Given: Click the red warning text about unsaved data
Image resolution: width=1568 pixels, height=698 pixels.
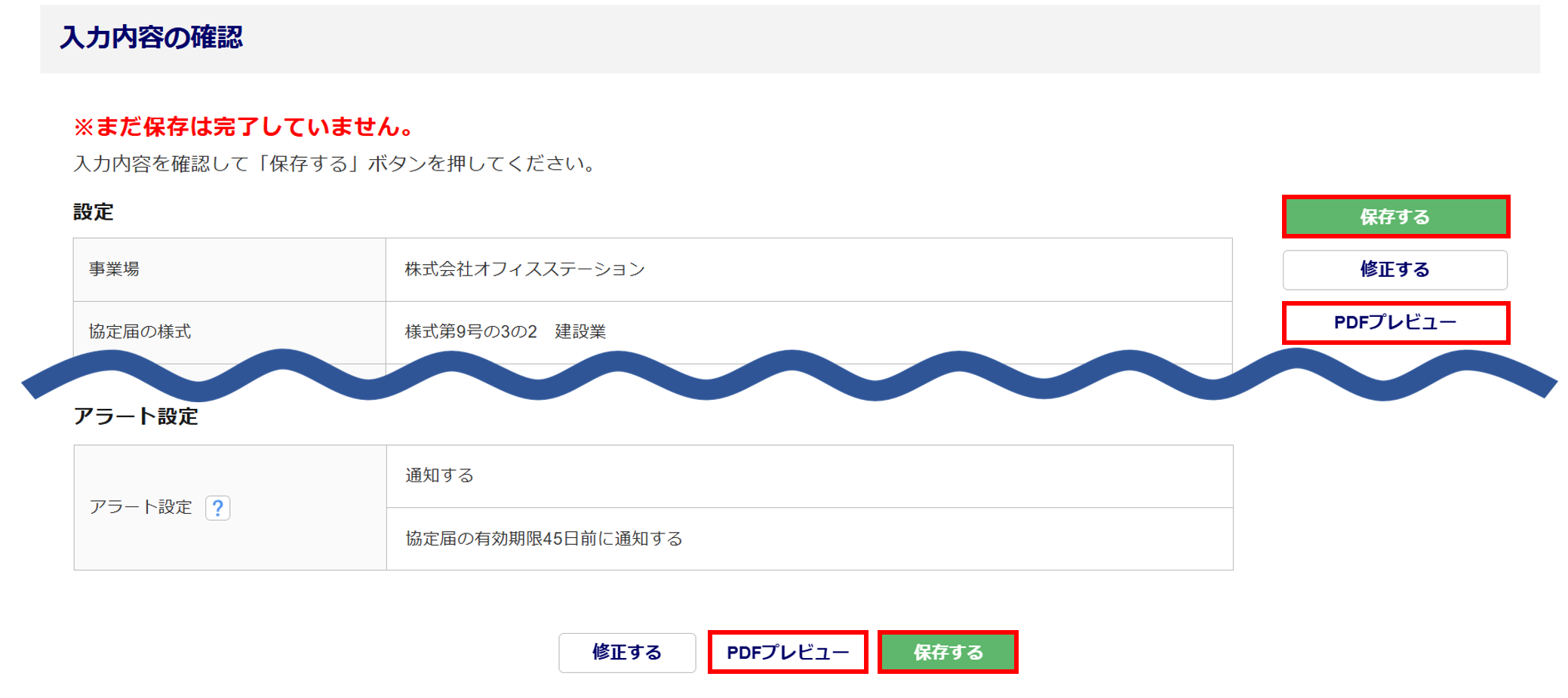Looking at the screenshot, I should click(244, 126).
